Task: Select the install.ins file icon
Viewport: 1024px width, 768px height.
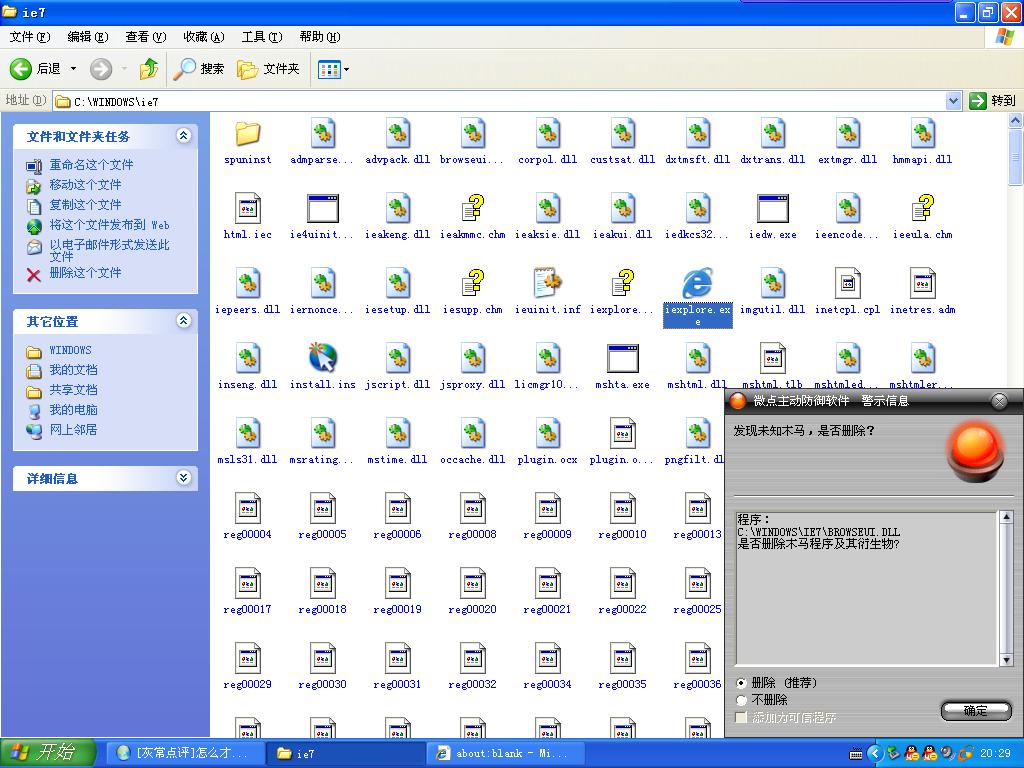Action: tap(323, 359)
